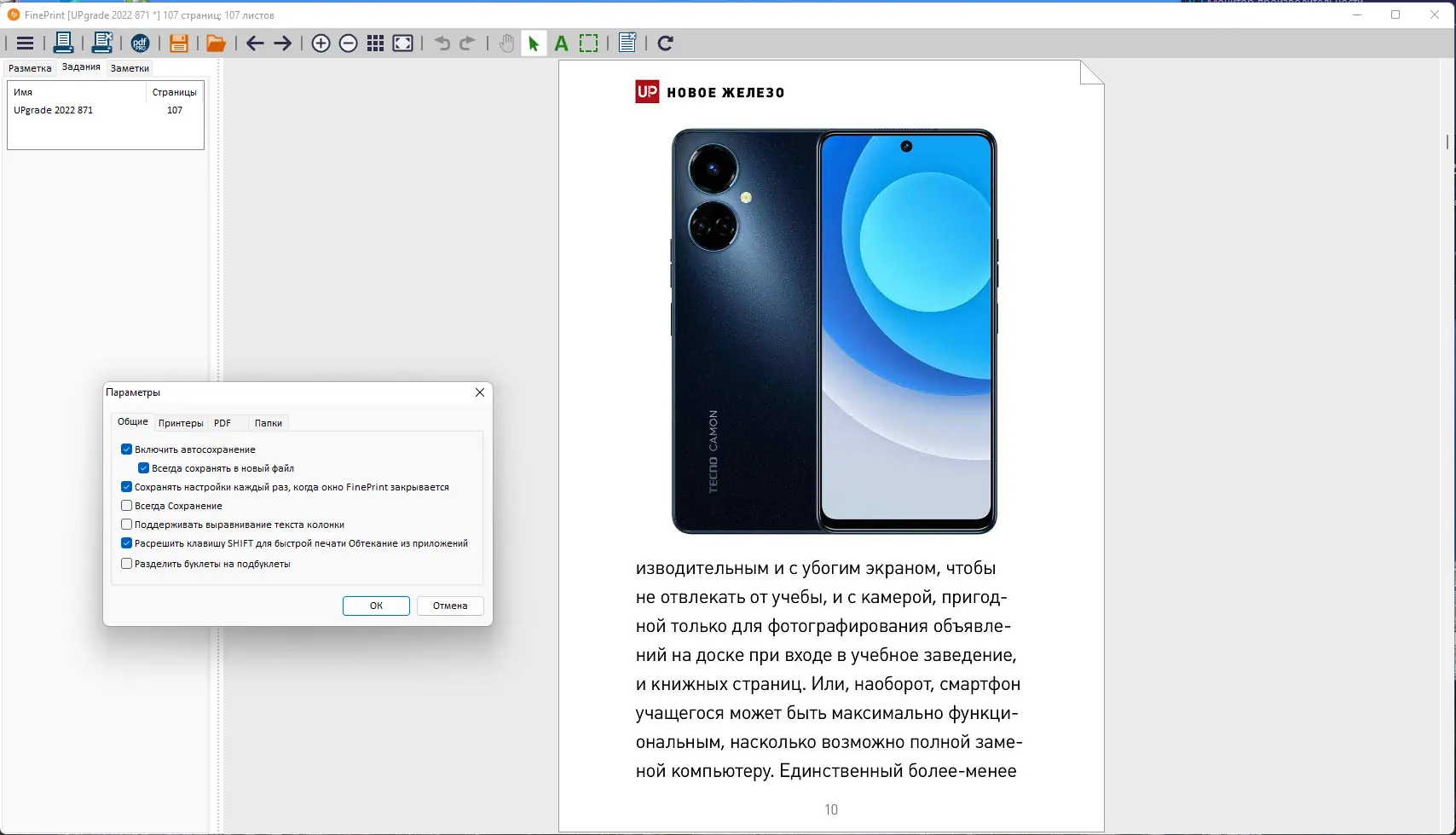Click the Print icon
Screen dimensions: 1456x835
pyautogui.click(x=63, y=43)
